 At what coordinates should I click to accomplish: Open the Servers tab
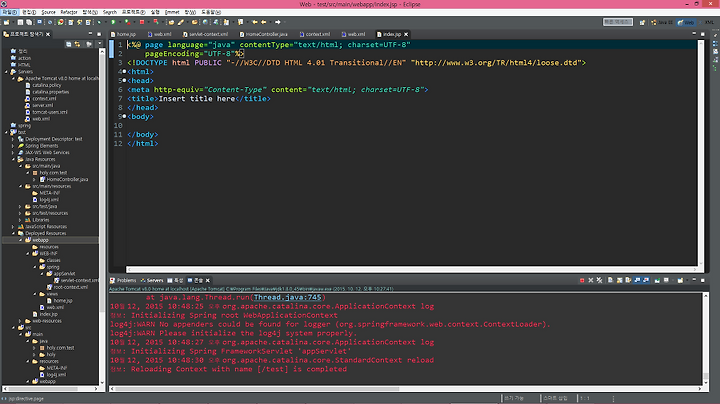click(152, 281)
